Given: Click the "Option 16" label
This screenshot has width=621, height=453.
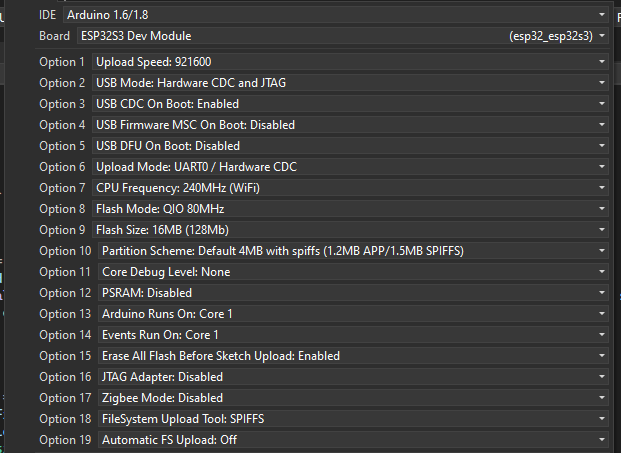Looking at the screenshot, I should click(x=65, y=377).
